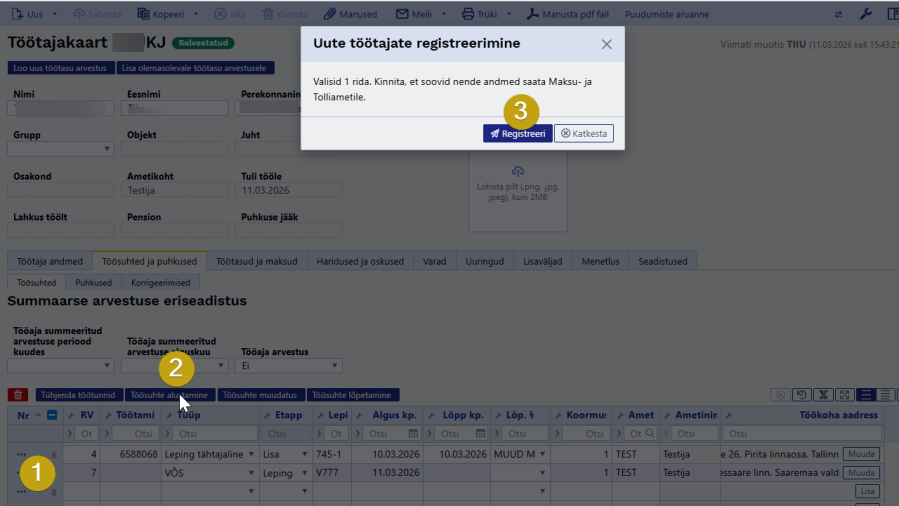The height and width of the screenshot is (506, 899).
Task: Toggle the blue select-all box in the Nr header
Action: point(52,415)
